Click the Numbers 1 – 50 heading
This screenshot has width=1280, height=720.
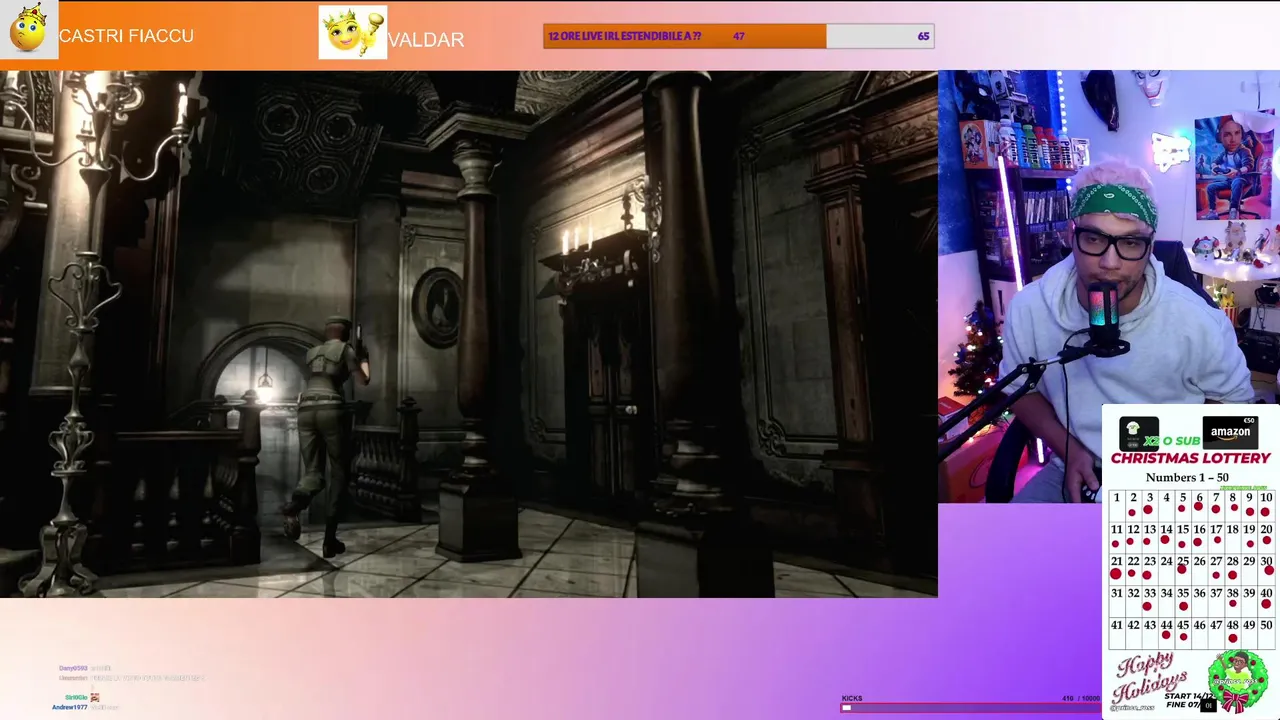pos(1187,477)
